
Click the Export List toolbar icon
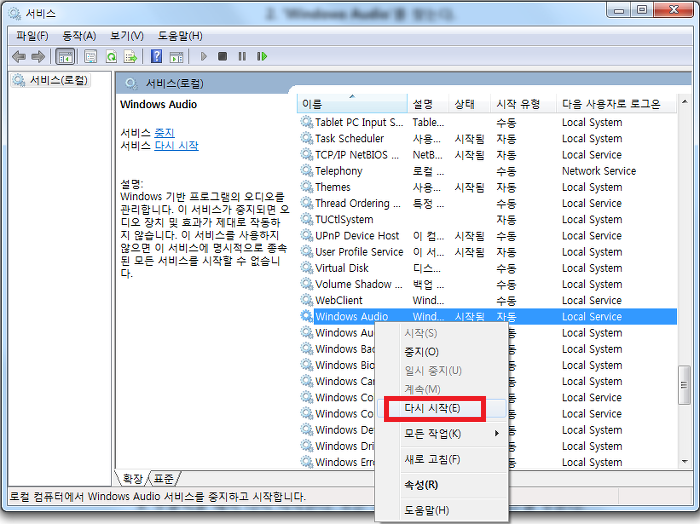coord(130,57)
